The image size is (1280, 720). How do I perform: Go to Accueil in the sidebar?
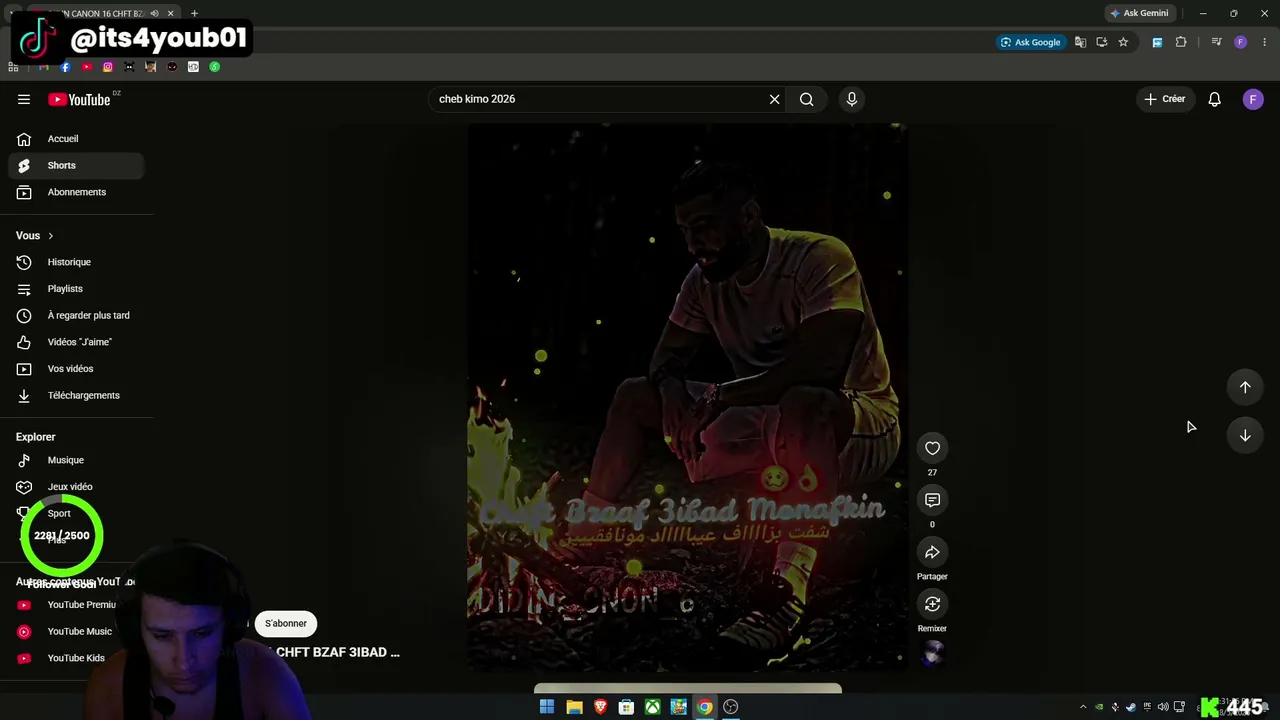tap(75, 139)
